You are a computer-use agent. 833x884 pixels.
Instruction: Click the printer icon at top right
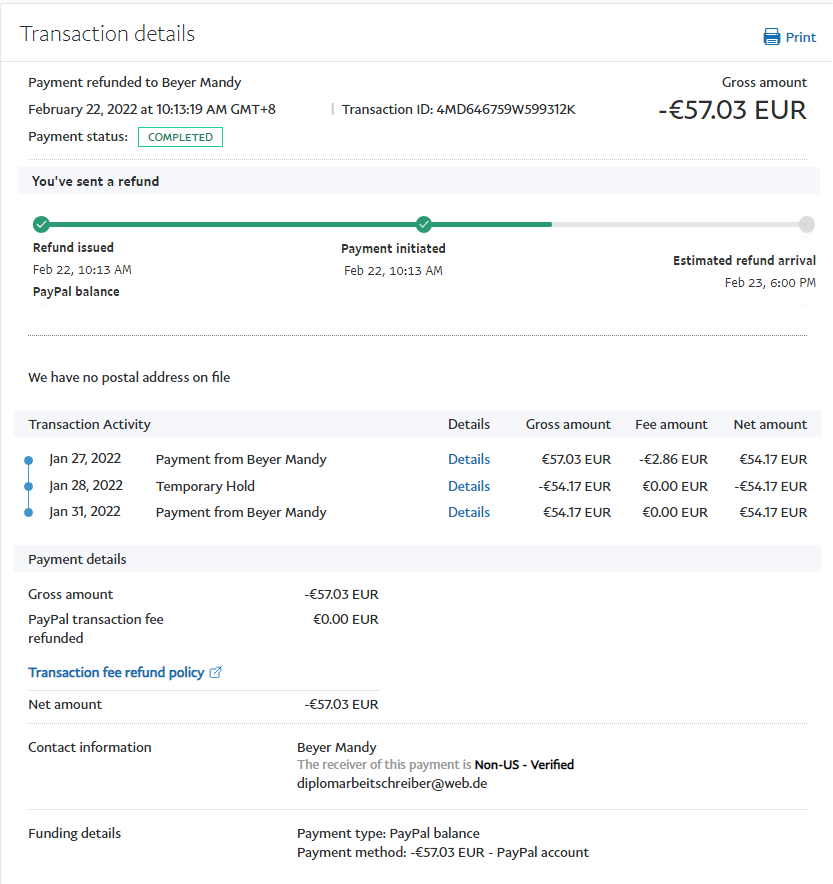771,37
